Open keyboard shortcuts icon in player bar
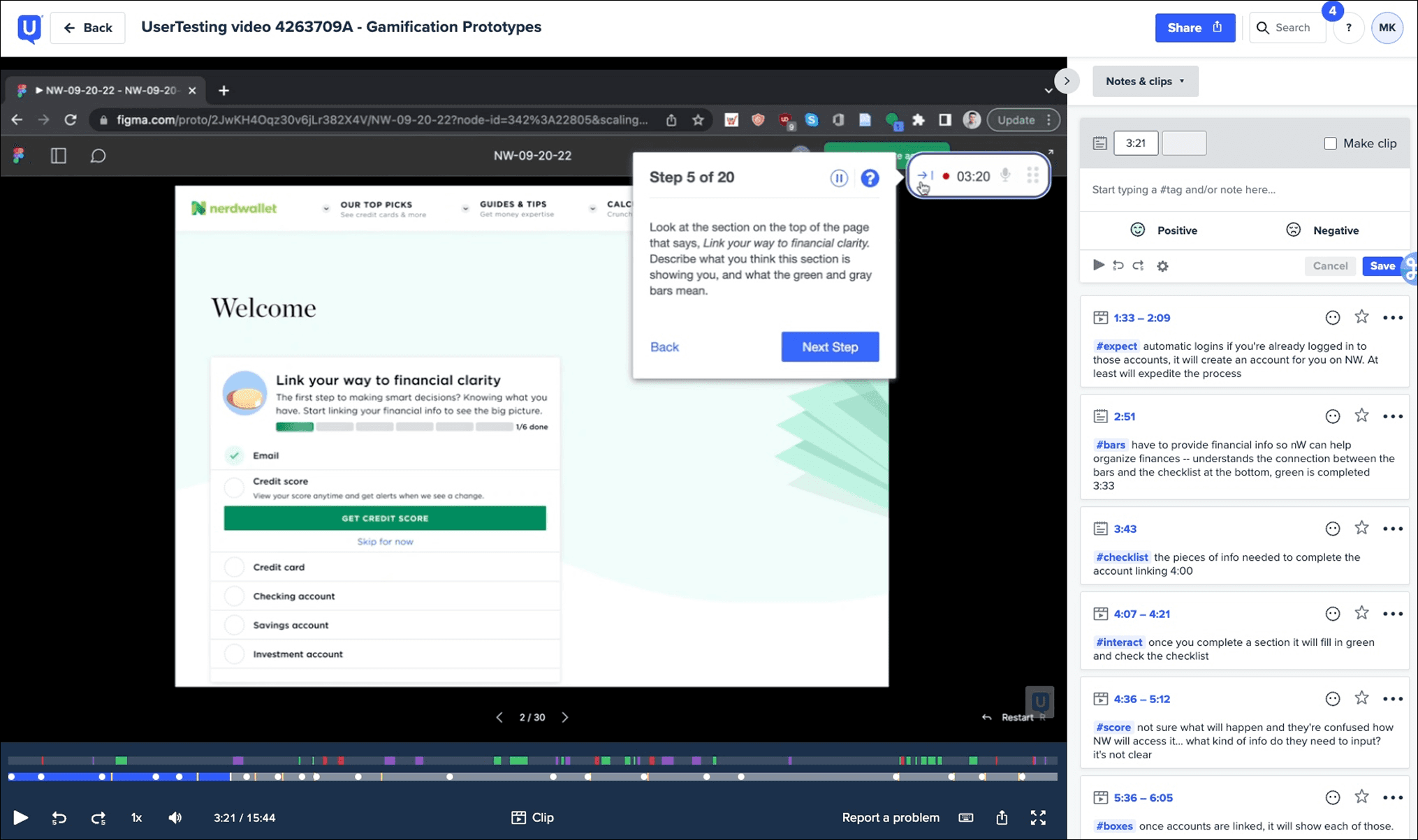The height and width of the screenshot is (840, 1418). 966,818
